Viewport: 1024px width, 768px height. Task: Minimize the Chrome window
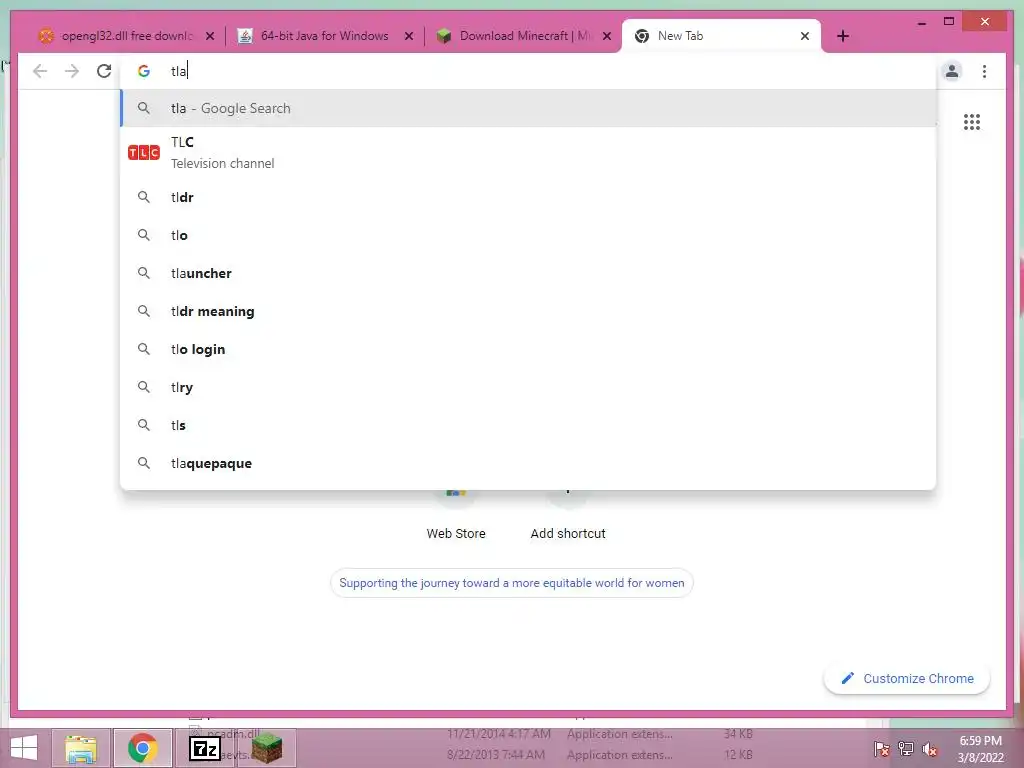[921, 22]
